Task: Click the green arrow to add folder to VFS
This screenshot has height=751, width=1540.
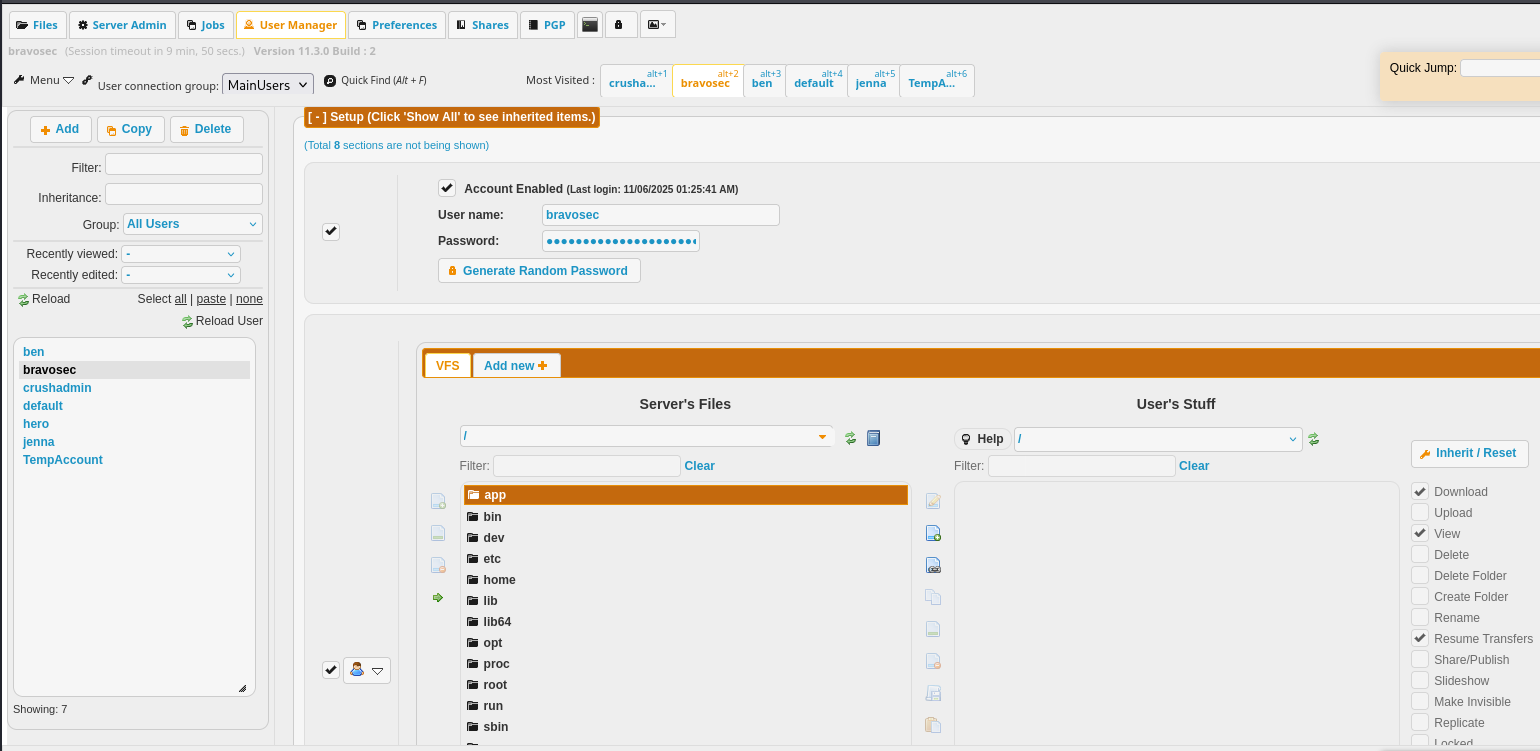Action: [x=437, y=597]
